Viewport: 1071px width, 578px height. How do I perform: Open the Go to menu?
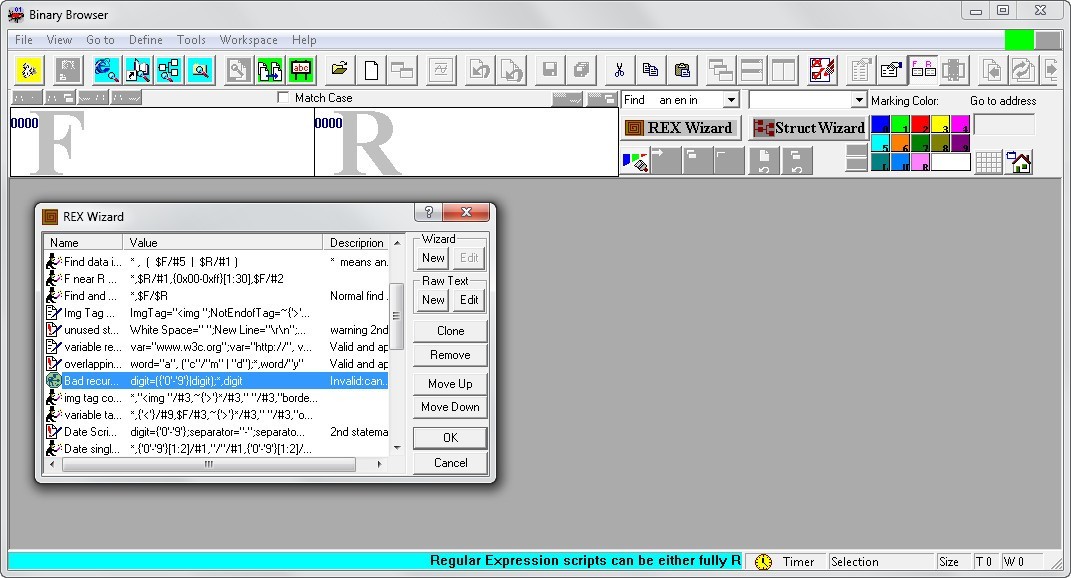pos(100,40)
